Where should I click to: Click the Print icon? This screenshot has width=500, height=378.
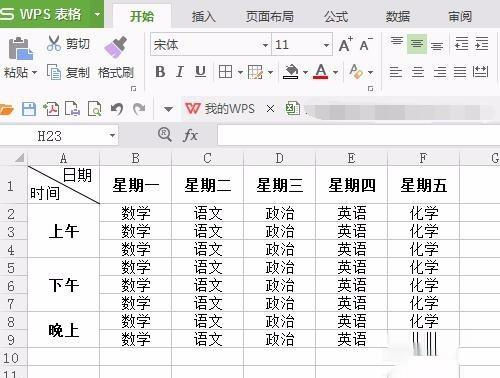point(73,109)
